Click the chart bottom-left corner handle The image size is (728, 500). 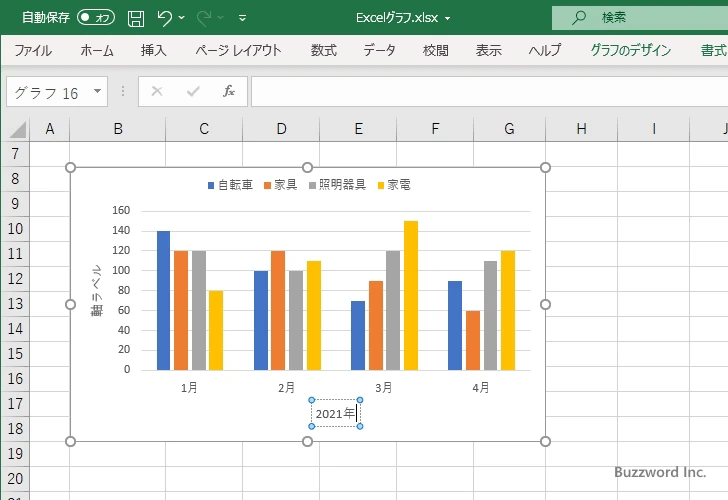70,441
